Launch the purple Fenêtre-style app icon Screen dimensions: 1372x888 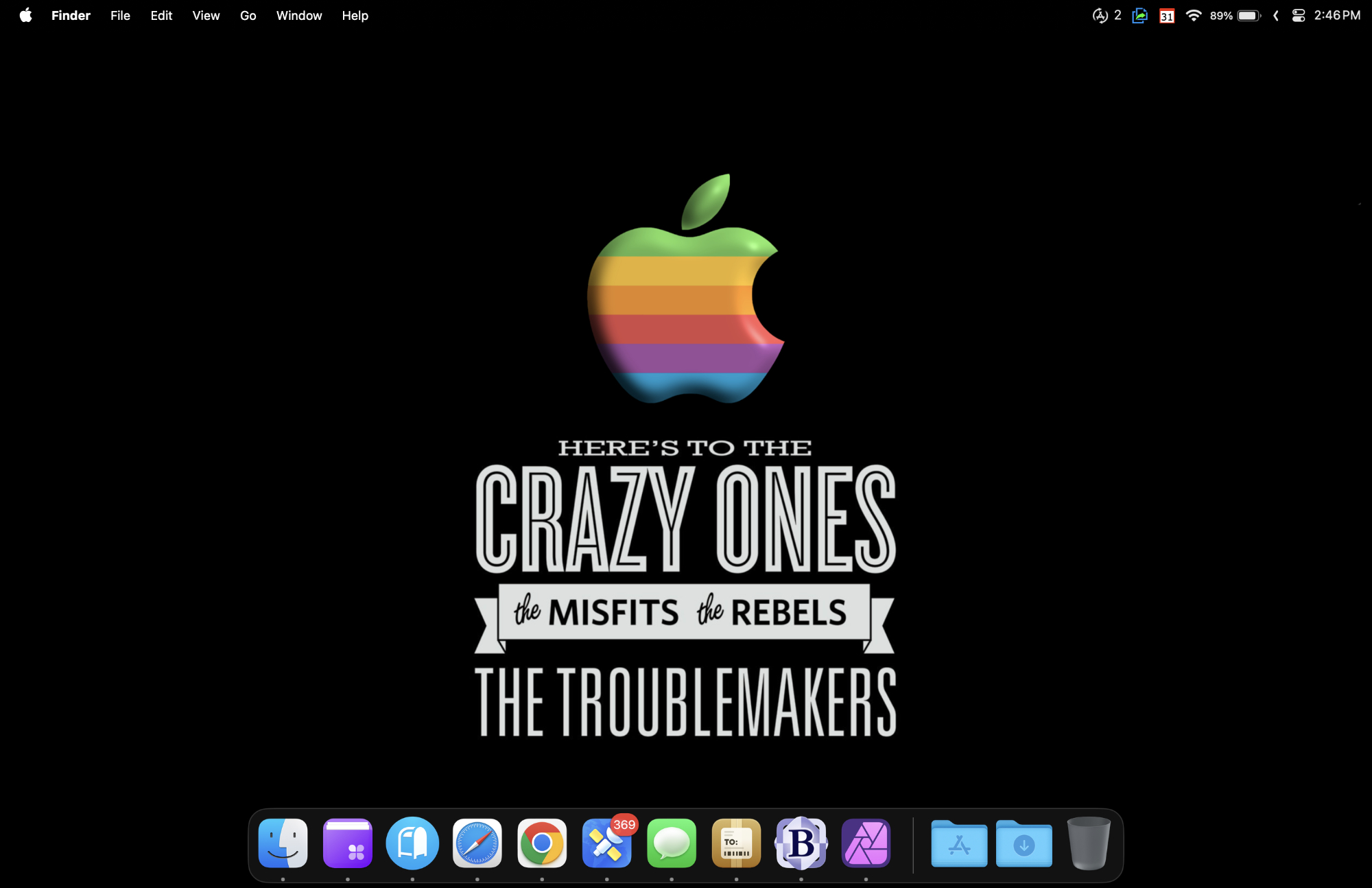coord(348,843)
